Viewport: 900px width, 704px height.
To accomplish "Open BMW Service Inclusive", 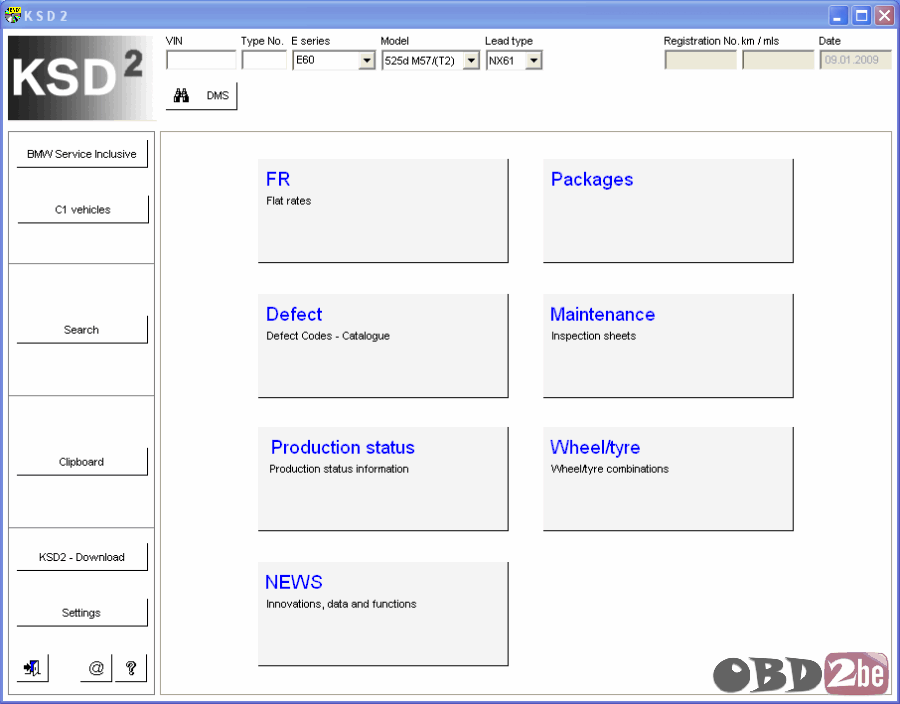I will pyautogui.click(x=82, y=154).
